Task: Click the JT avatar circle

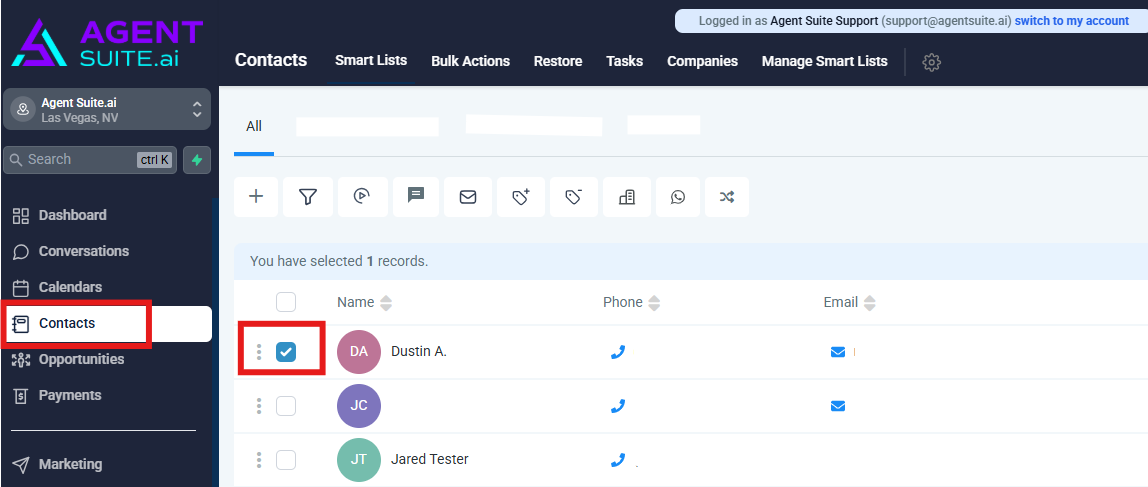Action: coord(359,460)
